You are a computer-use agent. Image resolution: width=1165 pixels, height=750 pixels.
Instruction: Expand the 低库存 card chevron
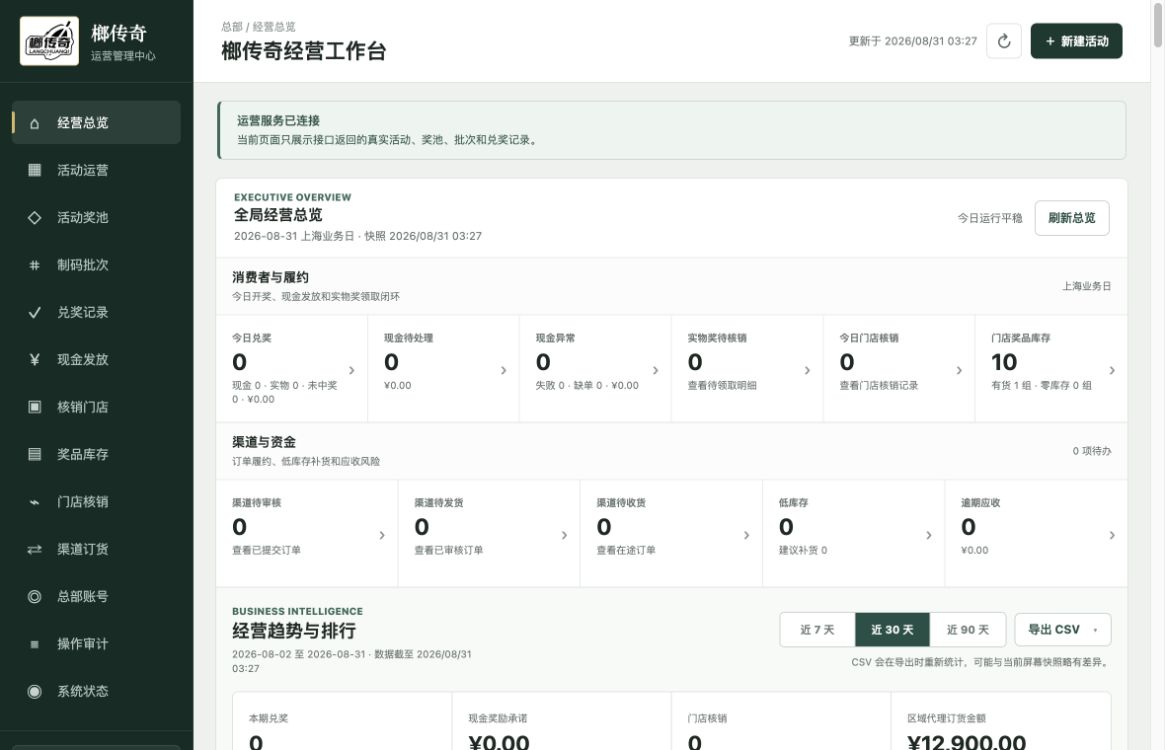(x=929, y=535)
